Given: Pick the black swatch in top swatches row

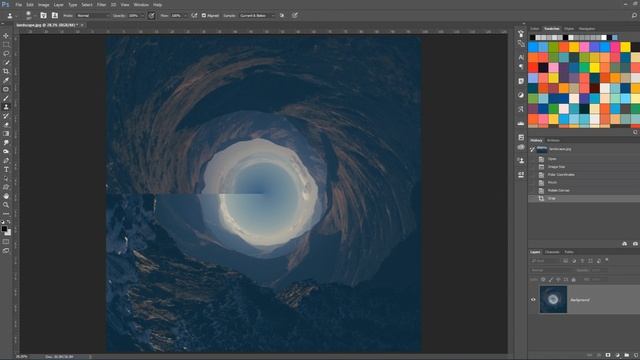Looking at the screenshot, I should click(532, 38).
